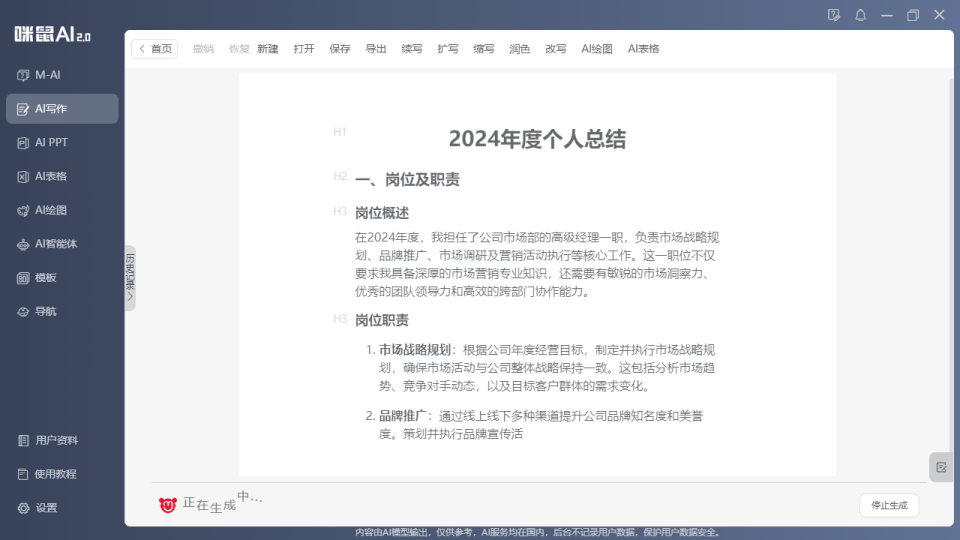This screenshot has width=960, height=540.
Task: Choose 缩写 in the toolbar
Action: coord(484,49)
